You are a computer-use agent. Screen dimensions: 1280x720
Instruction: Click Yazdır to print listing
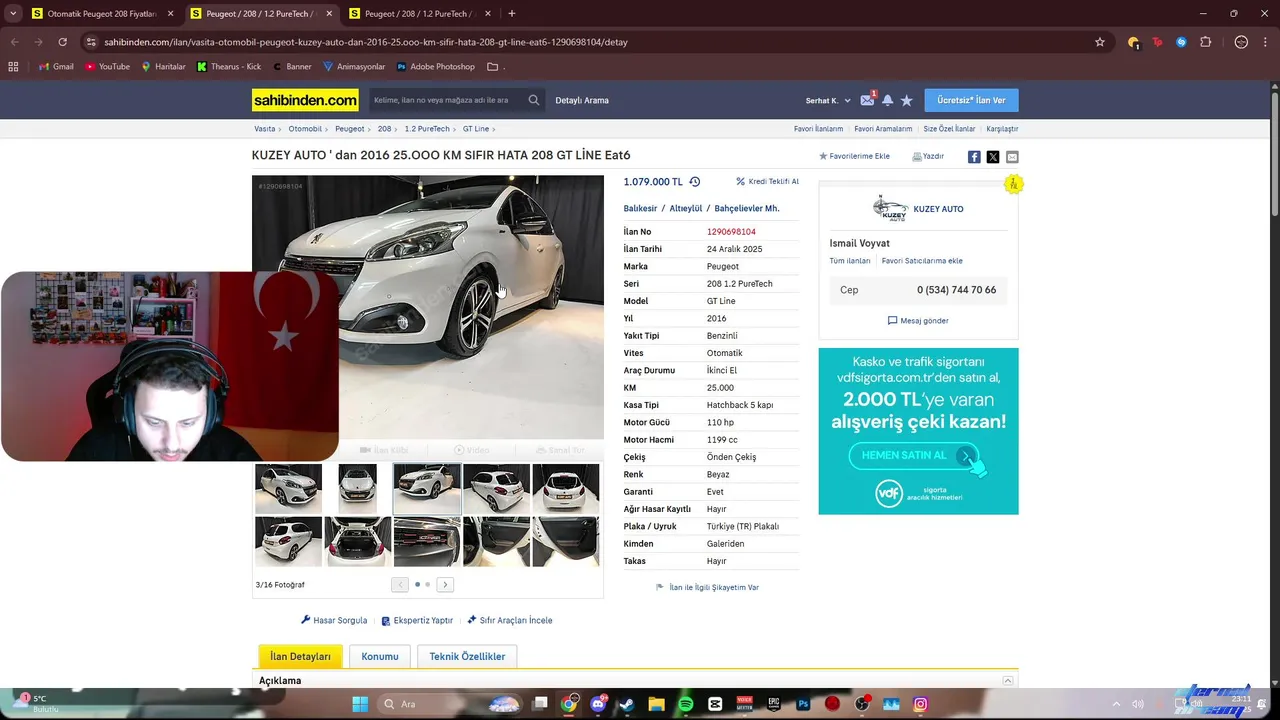pyautogui.click(x=928, y=156)
